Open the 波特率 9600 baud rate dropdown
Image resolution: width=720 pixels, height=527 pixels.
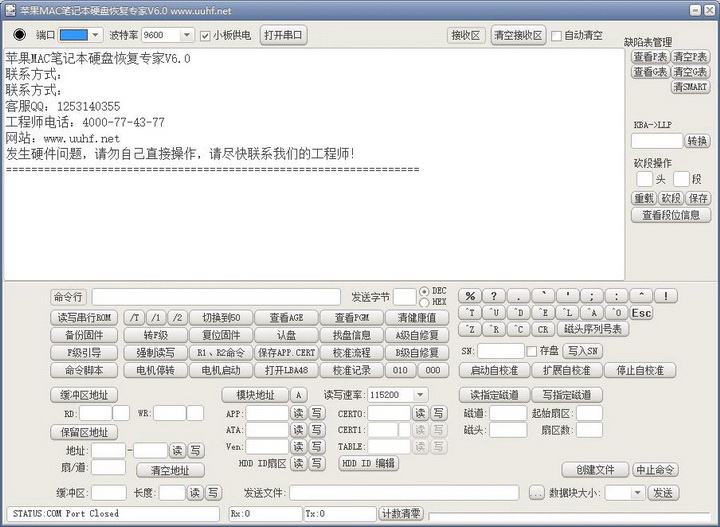[x=186, y=35]
